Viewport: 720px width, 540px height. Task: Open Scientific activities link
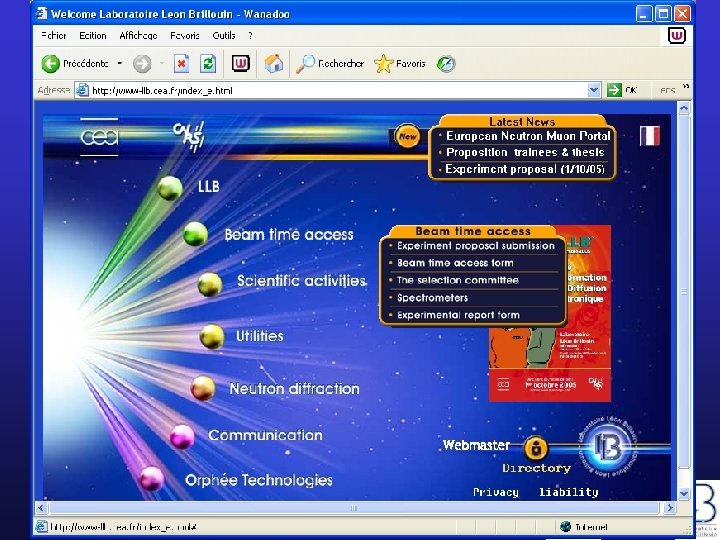point(301,281)
